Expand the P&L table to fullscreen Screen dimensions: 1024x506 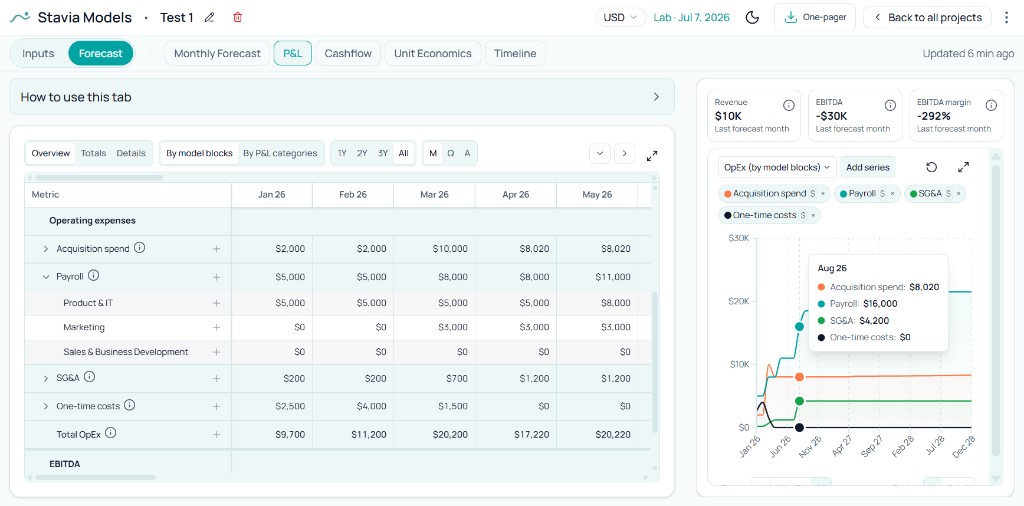652,156
